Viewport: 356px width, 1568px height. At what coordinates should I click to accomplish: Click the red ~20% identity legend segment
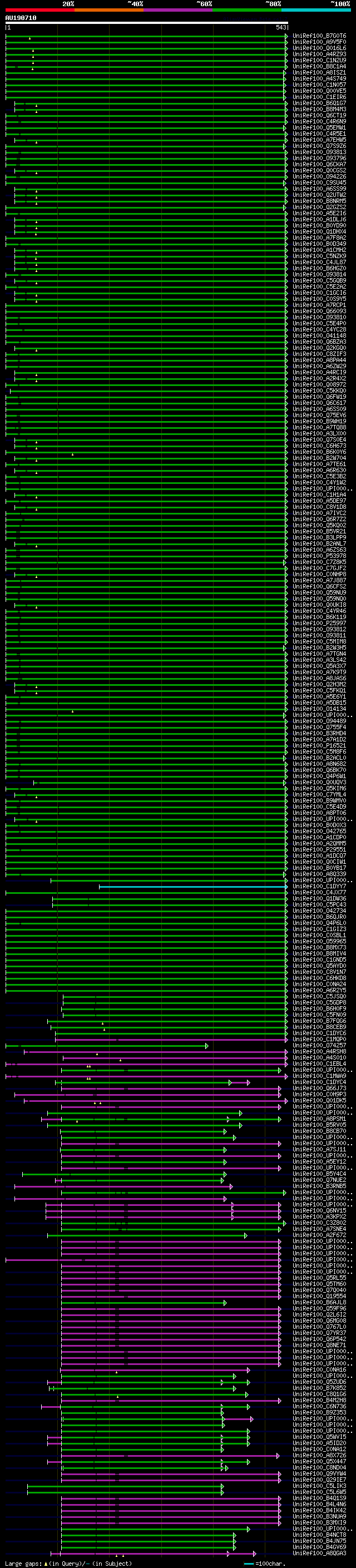tap(39, 10)
